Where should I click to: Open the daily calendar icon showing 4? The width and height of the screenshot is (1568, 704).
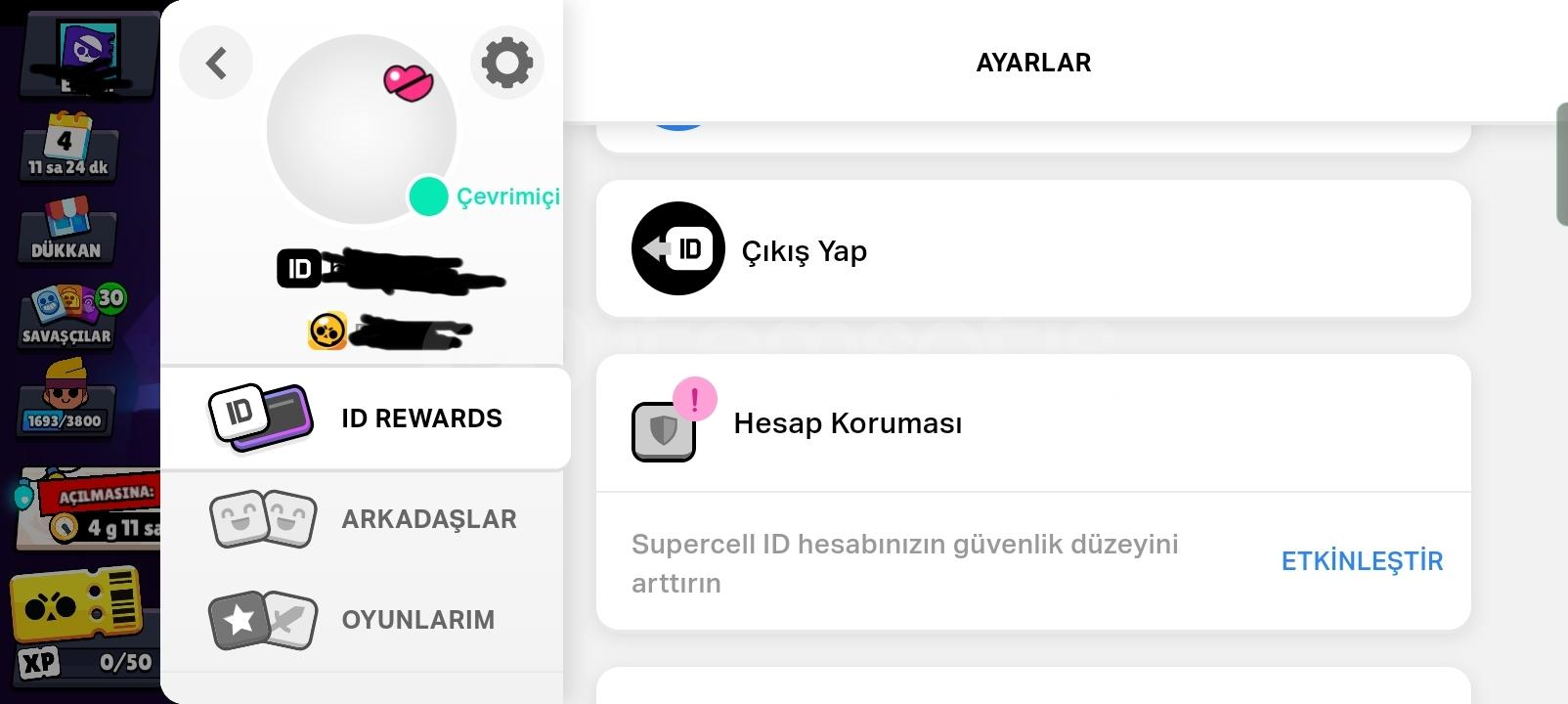point(66,145)
